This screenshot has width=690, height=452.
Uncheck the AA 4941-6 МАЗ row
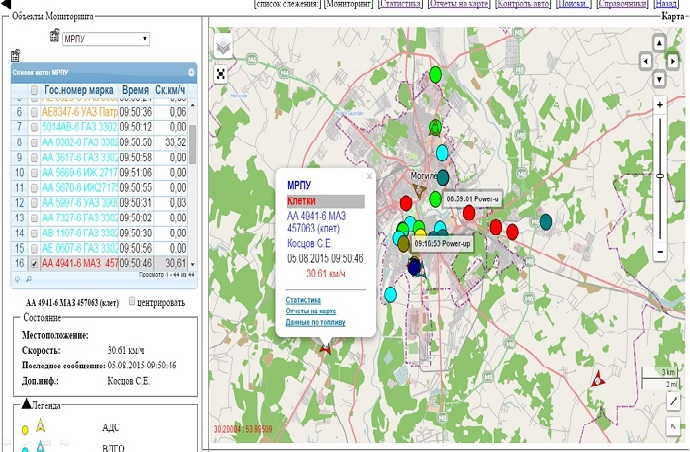tap(35, 263)
